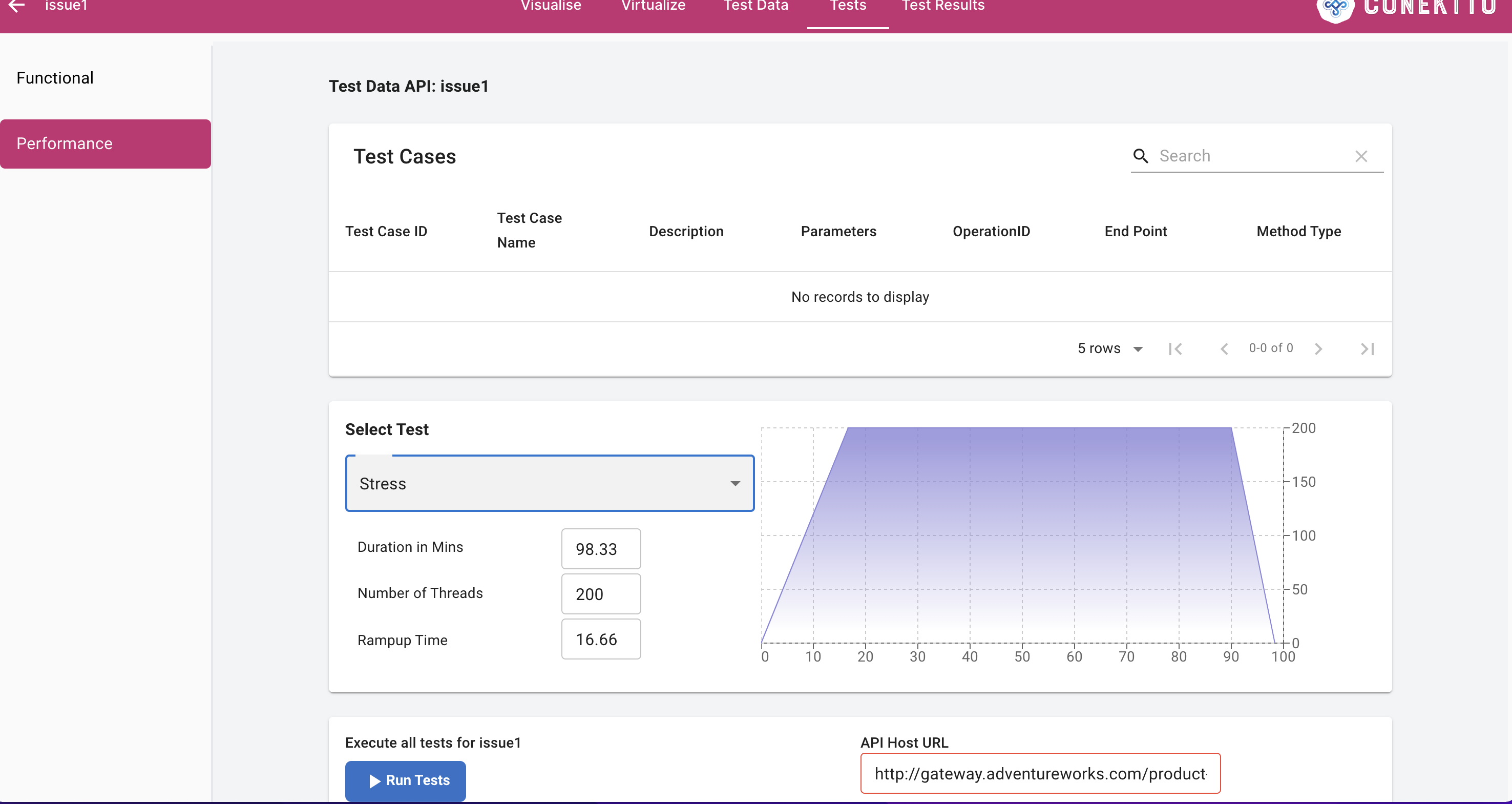Sort by Test Case ID column header

[x=386, y=232]
